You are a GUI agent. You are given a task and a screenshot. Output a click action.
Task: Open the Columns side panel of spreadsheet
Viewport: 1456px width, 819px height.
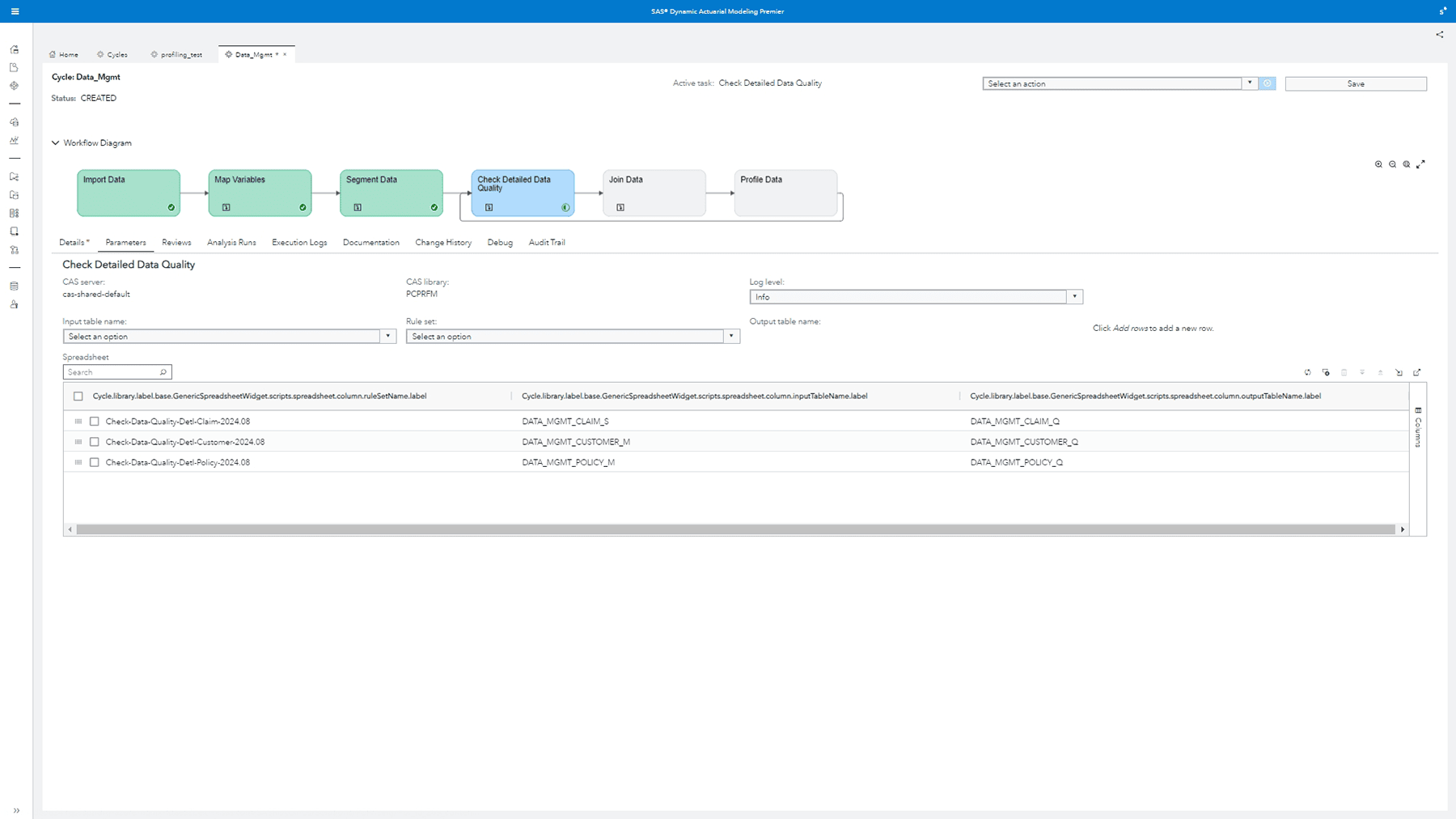1418,427
